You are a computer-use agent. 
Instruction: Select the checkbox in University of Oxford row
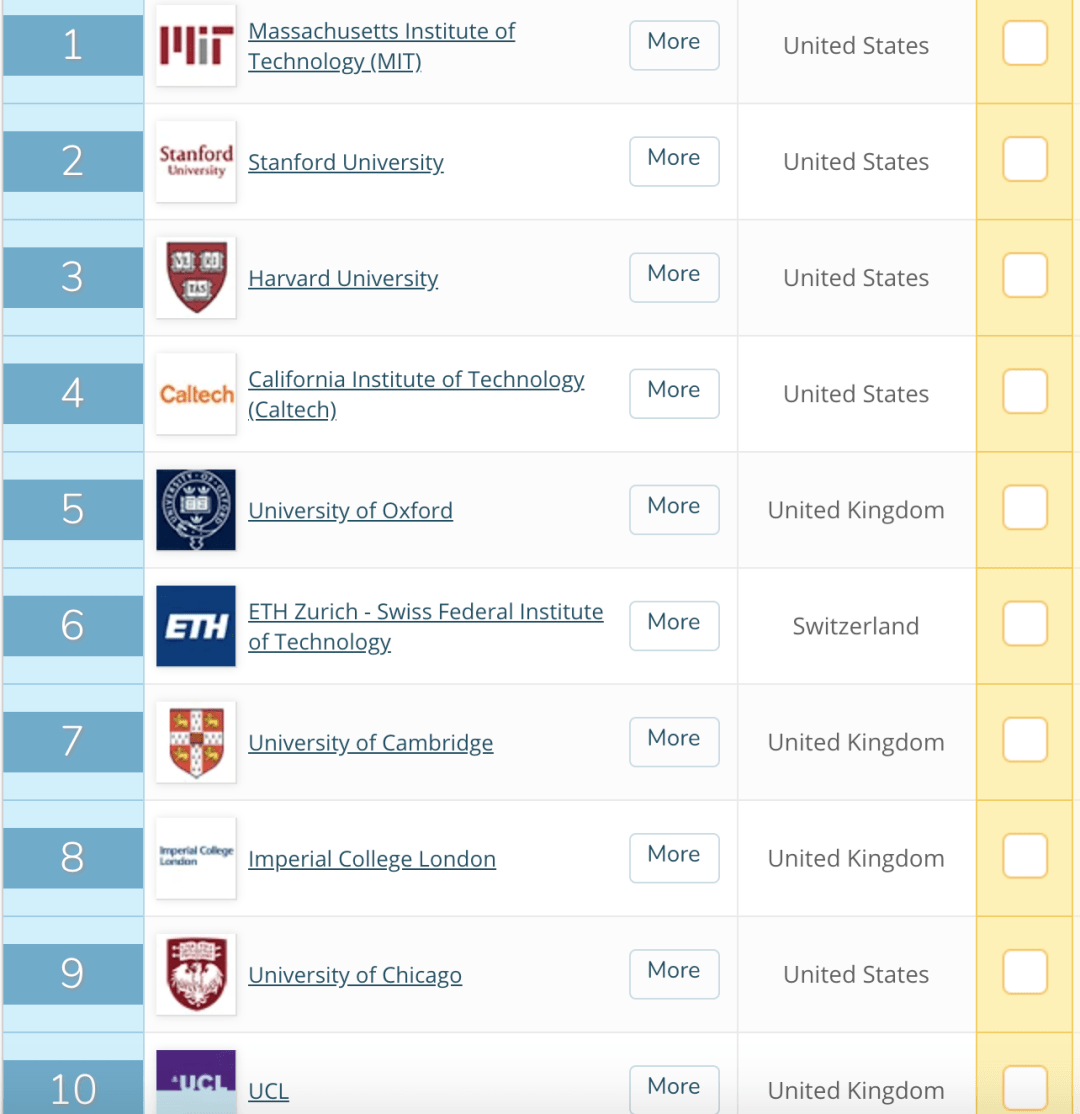1024,508
